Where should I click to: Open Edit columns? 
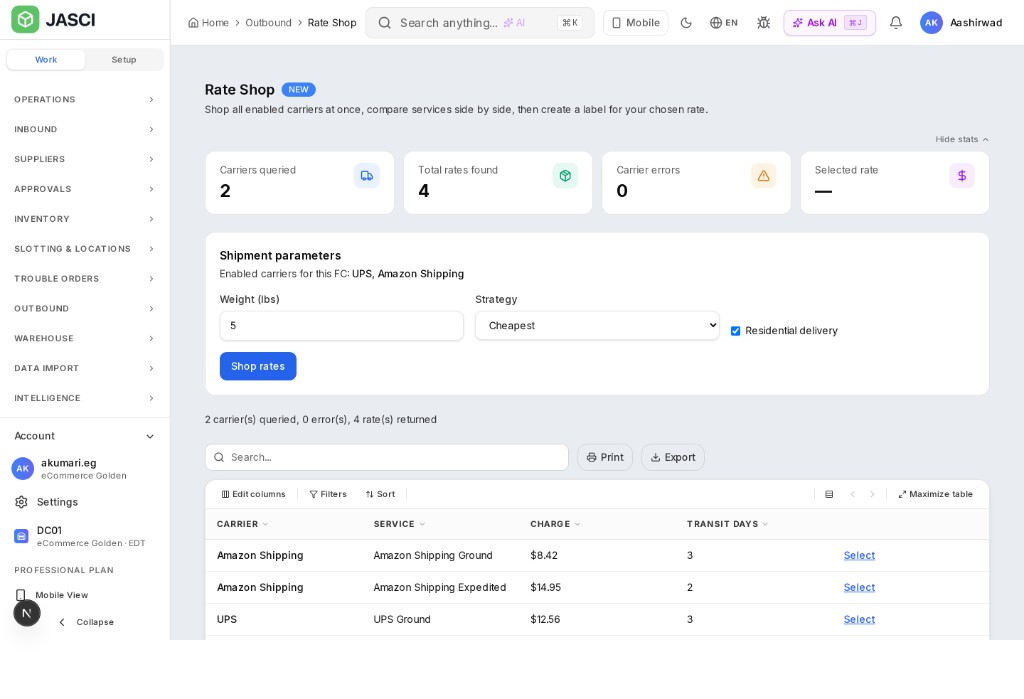[253, 495]
